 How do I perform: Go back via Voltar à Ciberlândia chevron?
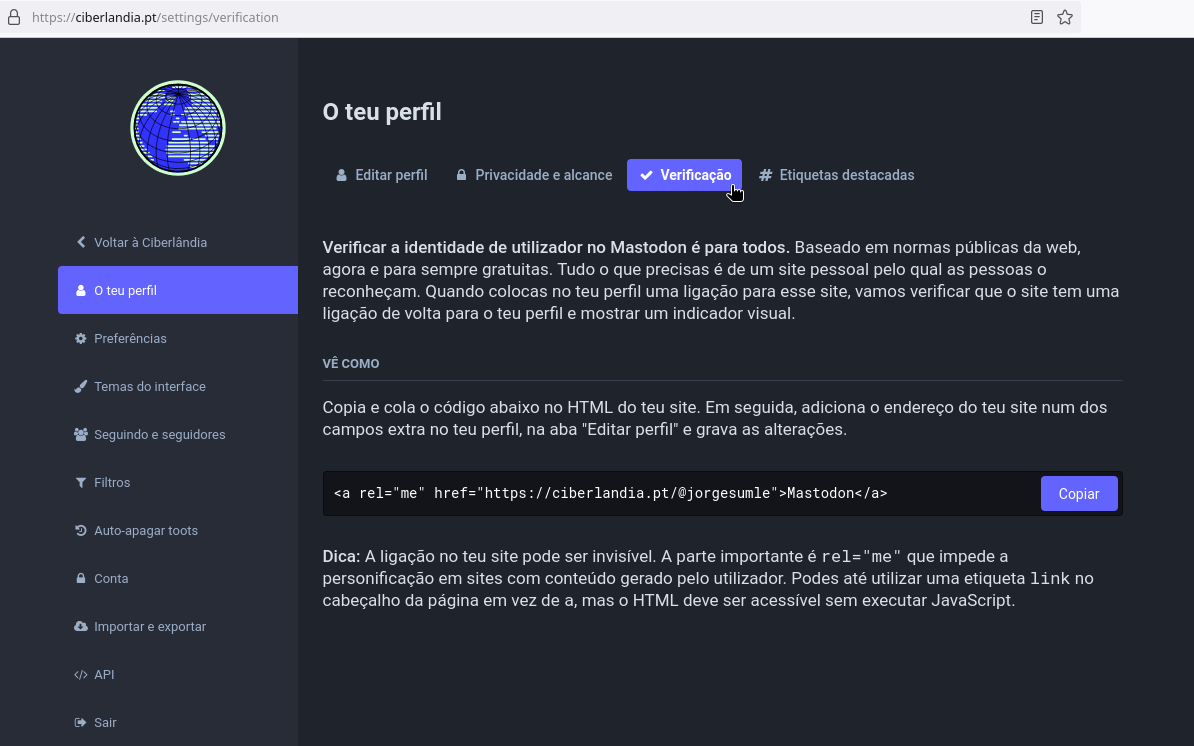pos(81,243)
